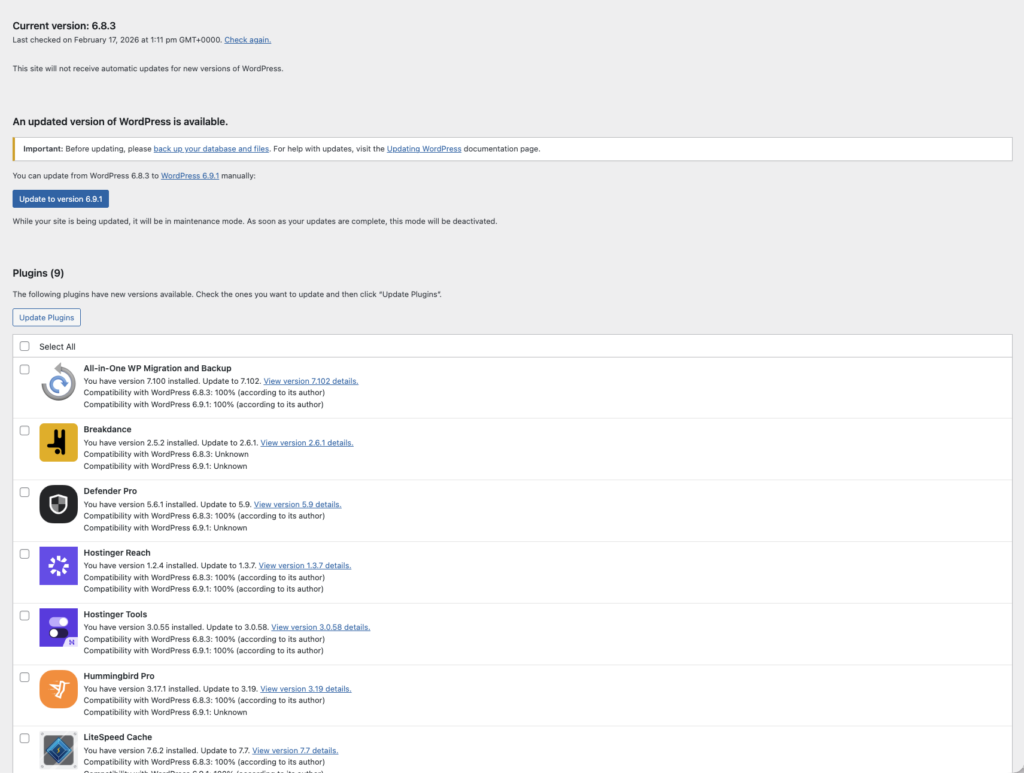
Task: Tick the checkbox for Breakdance plugin
Action: tap(25, 430)
